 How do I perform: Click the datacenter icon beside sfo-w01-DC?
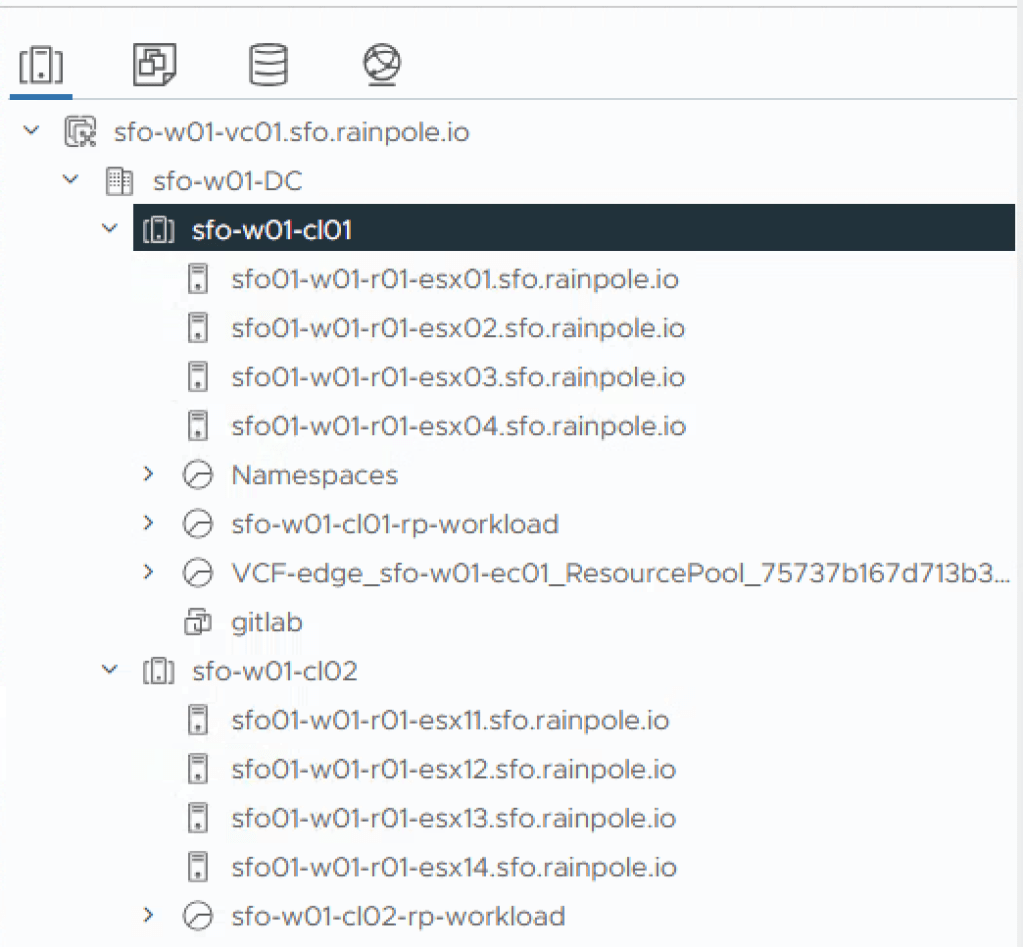pyautogui.click(x=119, y=181)
